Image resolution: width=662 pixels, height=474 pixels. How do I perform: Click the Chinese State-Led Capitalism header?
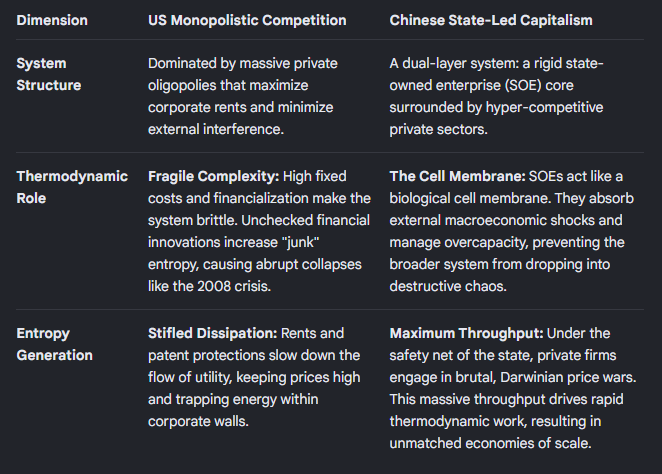tap(491, 20)
